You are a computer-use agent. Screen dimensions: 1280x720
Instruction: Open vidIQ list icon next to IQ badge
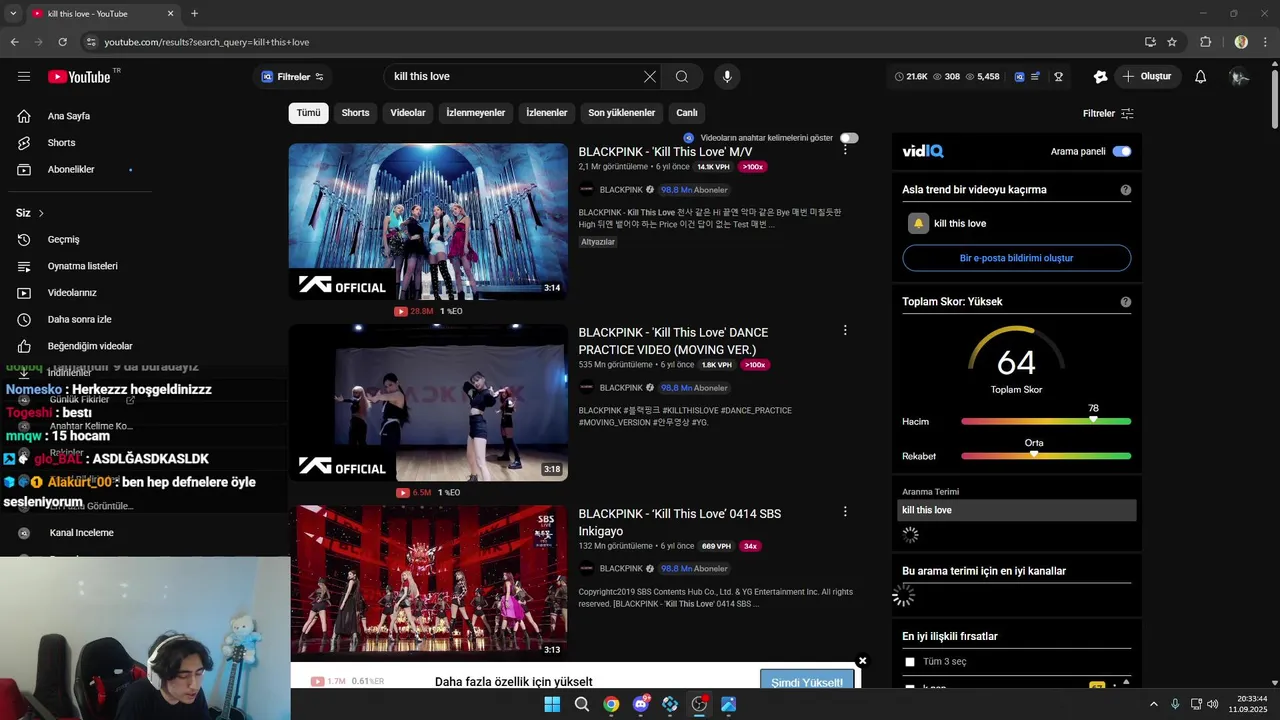(1036, 77)
